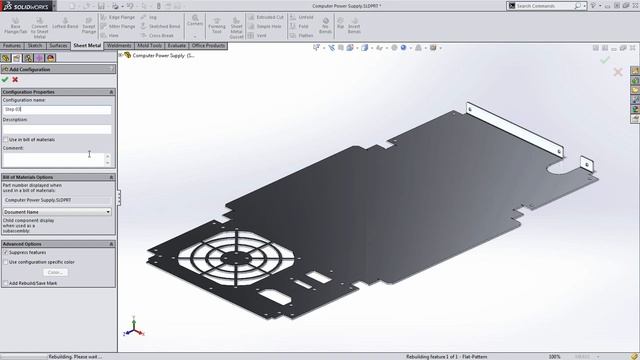640x360 pixels.
Task: Select the Extruded Cut tool
Action: tap(266, 17)
